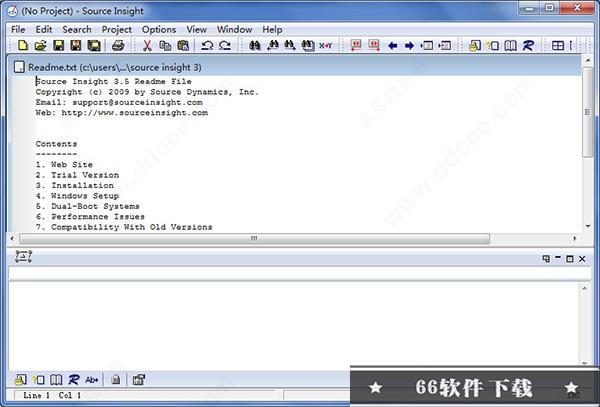600x407 pixels.
Task: Click the first red link-navigation icon
Action: (x=356, y=46)
